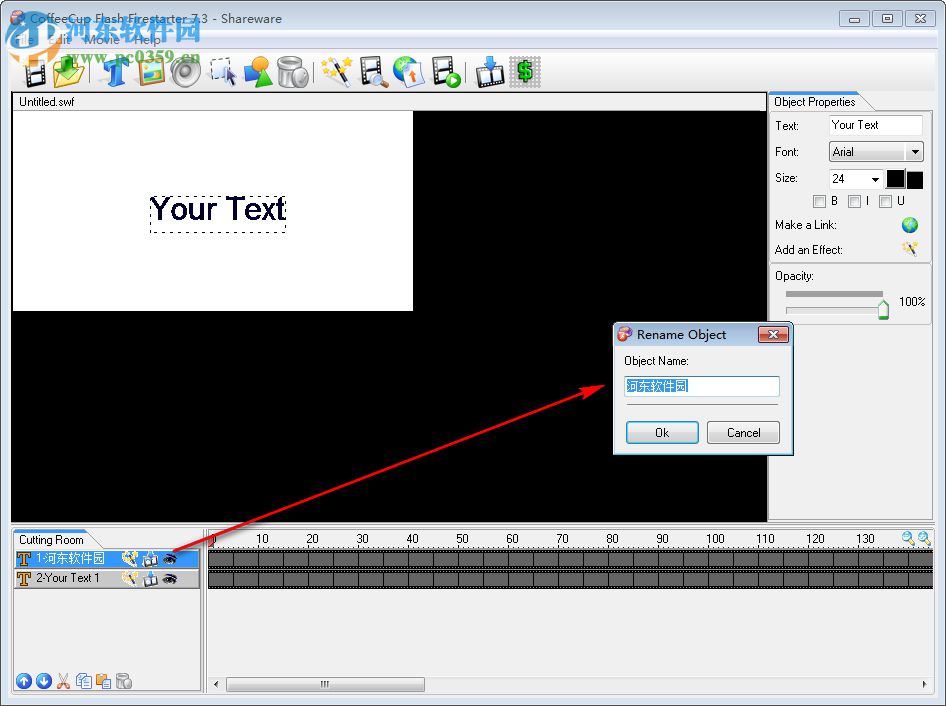Open the Size dropdown showing 24

[x=875, y=179]
